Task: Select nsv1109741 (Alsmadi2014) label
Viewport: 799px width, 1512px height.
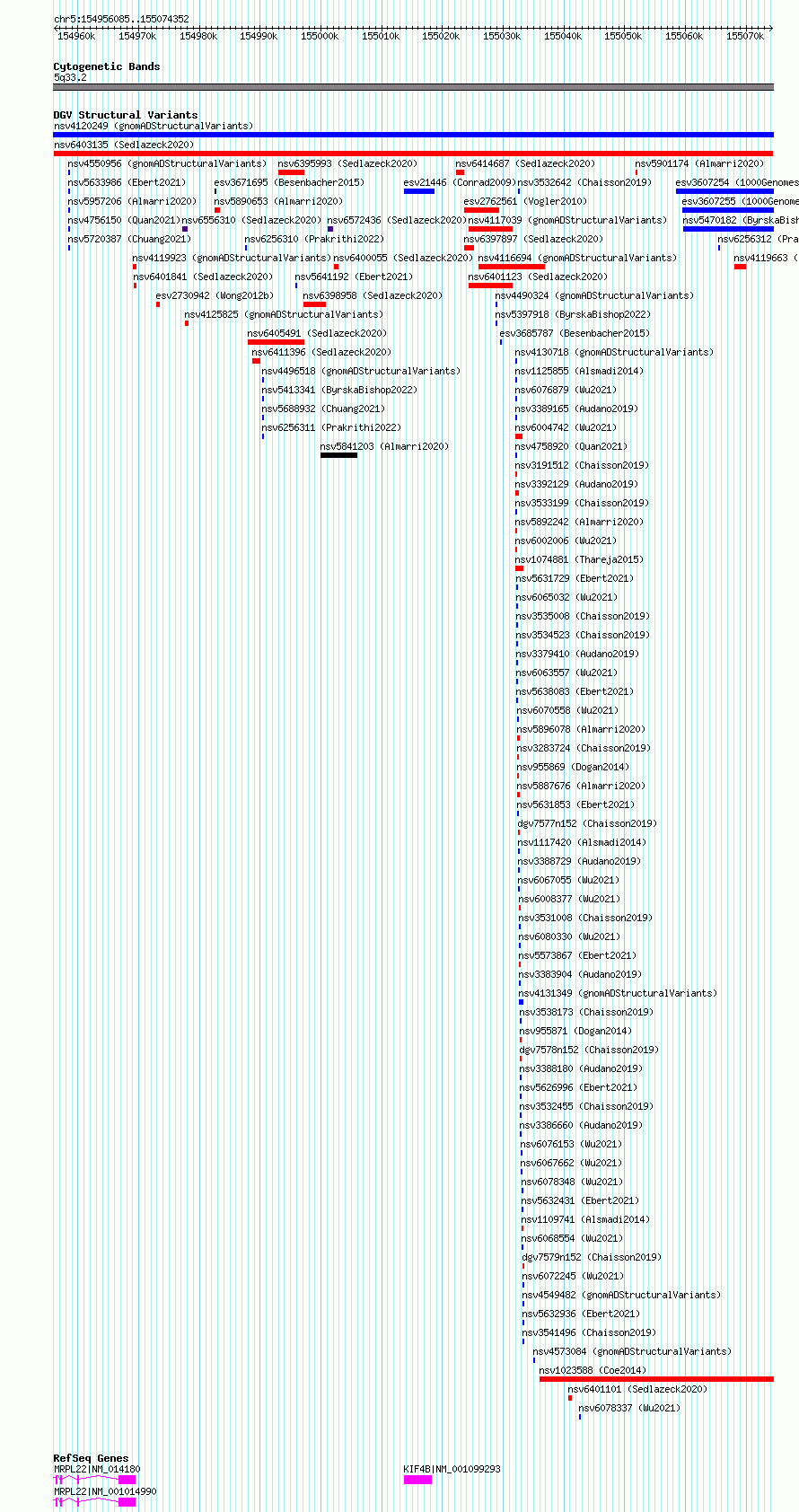Action: pyautogui.click(x=586, y=1219)
